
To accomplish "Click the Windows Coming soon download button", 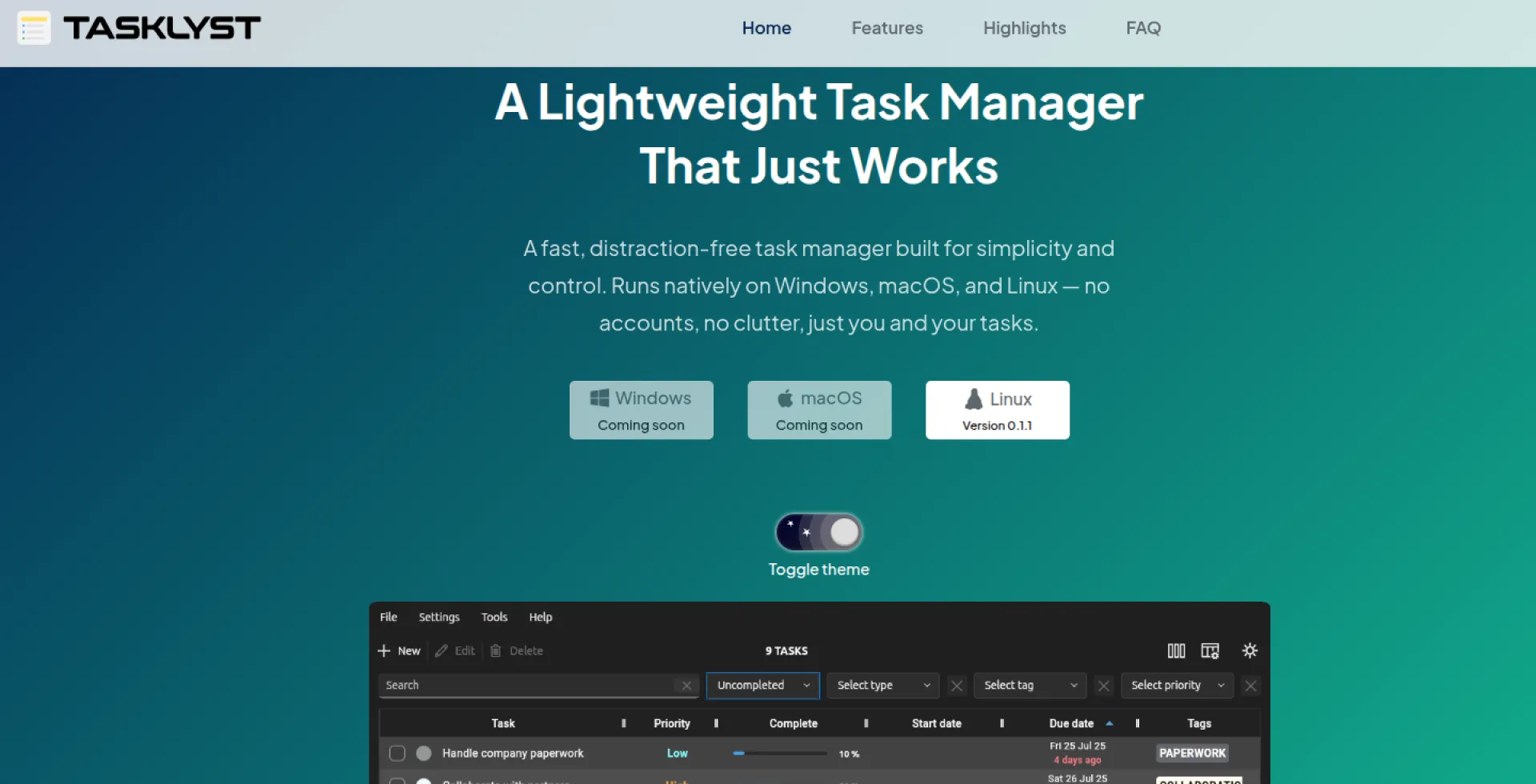I will (641, 410).
